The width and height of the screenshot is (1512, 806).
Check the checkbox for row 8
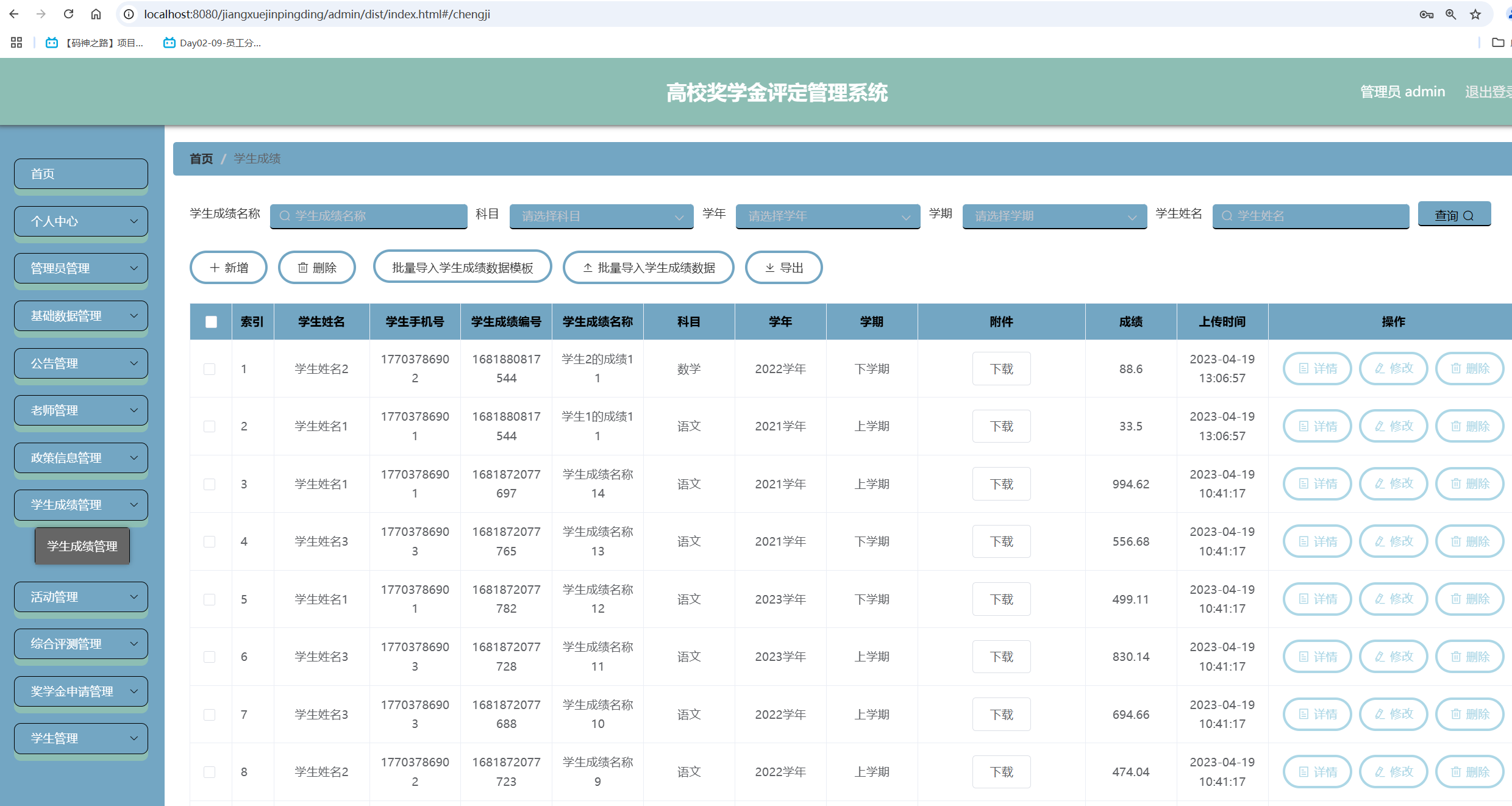(x=209, y=772)
